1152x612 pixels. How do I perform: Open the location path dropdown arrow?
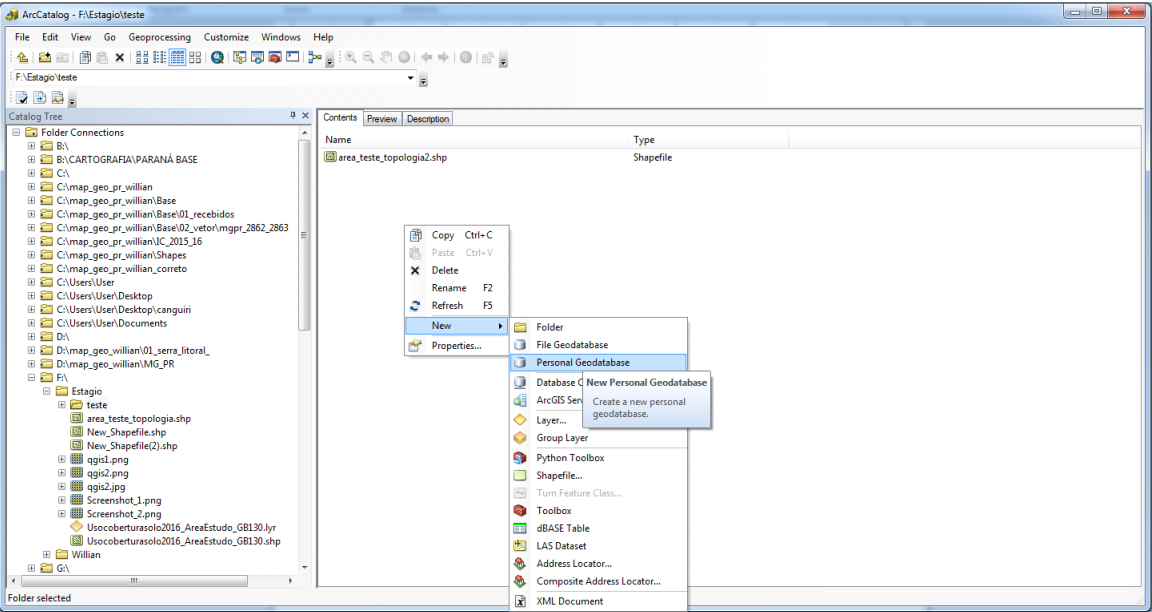(x=411, y=78)
